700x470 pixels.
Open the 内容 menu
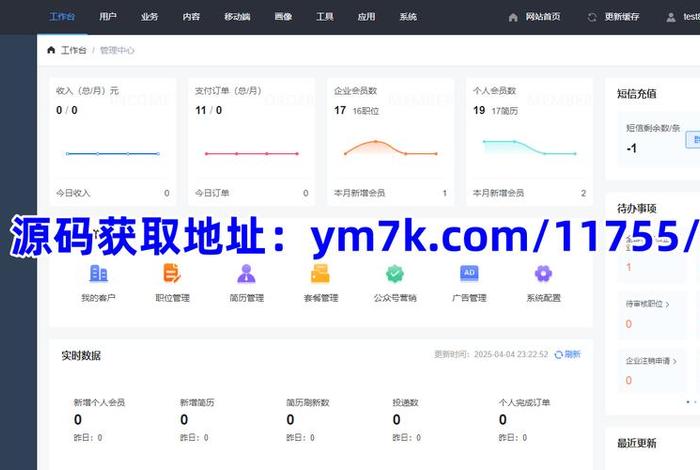191,17
